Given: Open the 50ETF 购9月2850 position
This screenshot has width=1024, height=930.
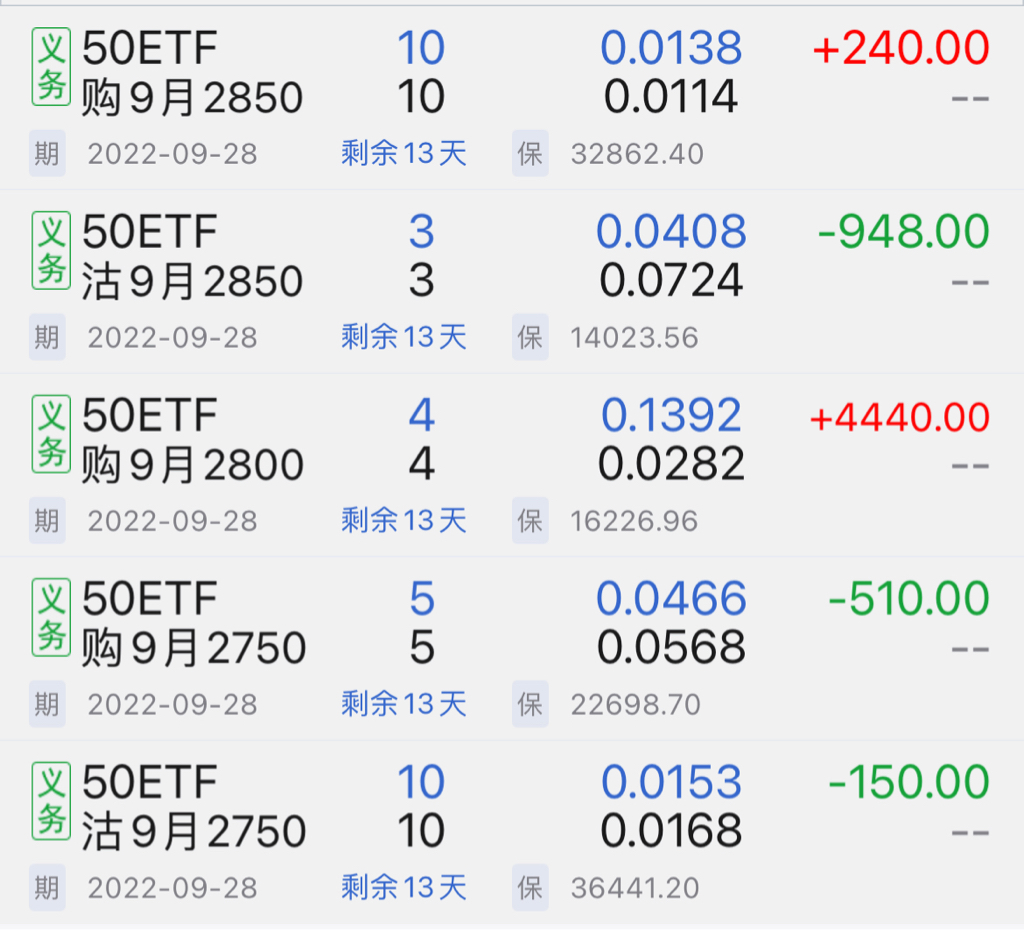Looking at the screenshot, I should [192, 73].
